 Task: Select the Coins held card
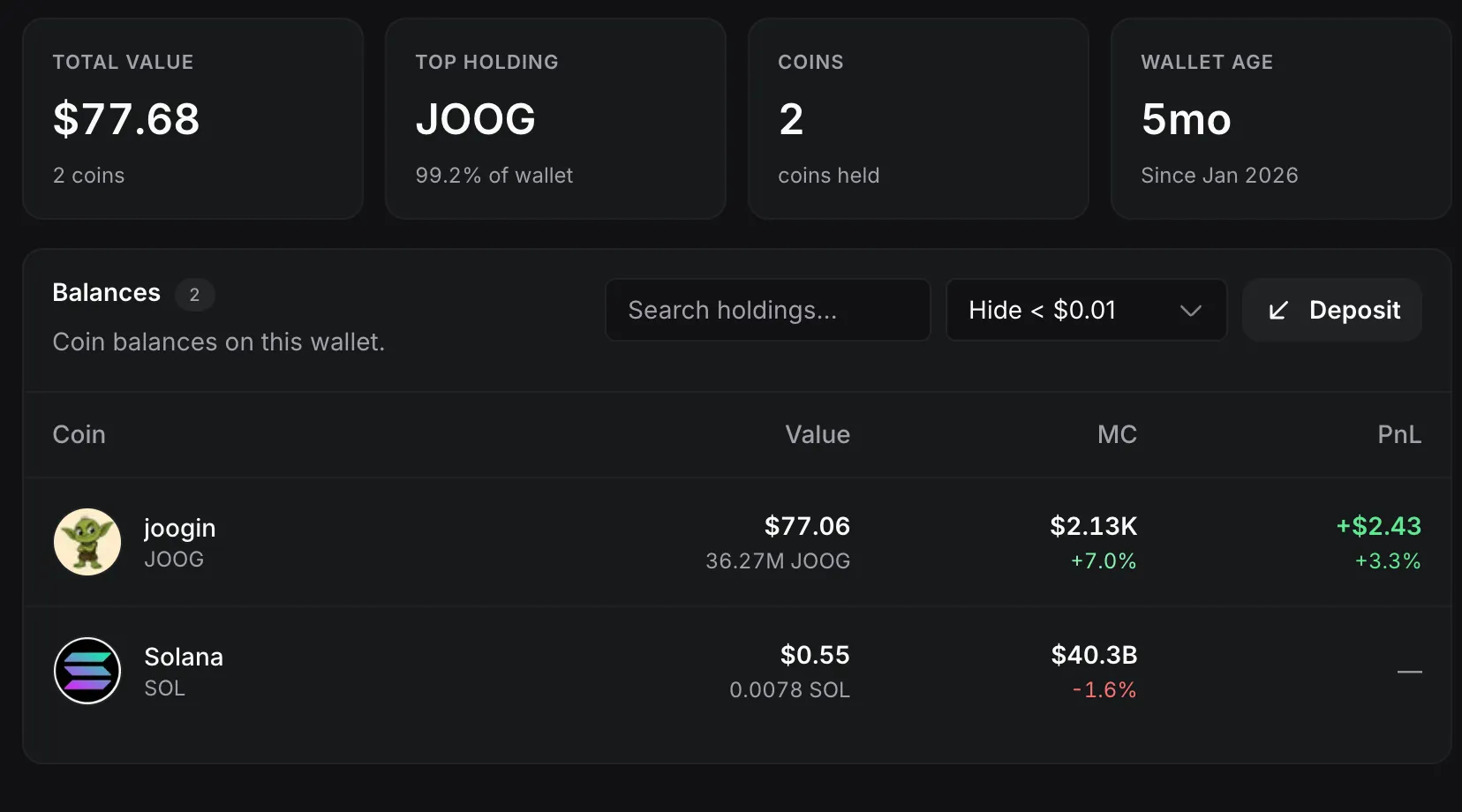click(918, 118)
